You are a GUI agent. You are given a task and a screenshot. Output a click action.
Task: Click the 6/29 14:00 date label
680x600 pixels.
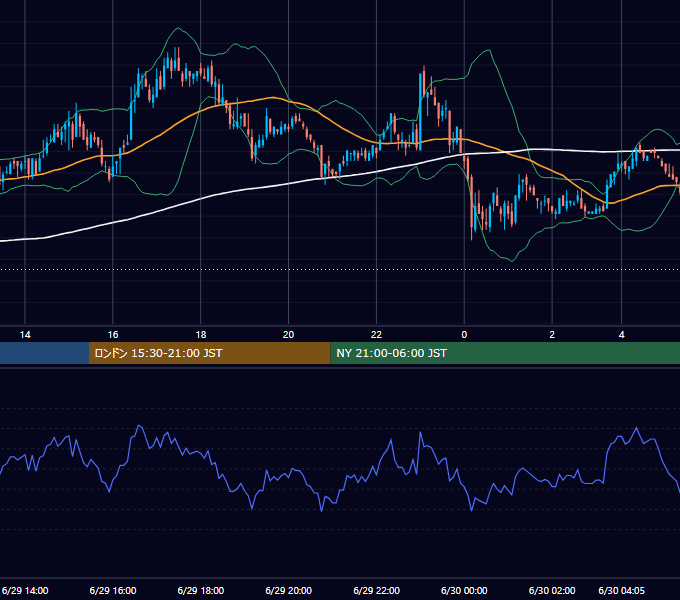click(x=25, y=590)
